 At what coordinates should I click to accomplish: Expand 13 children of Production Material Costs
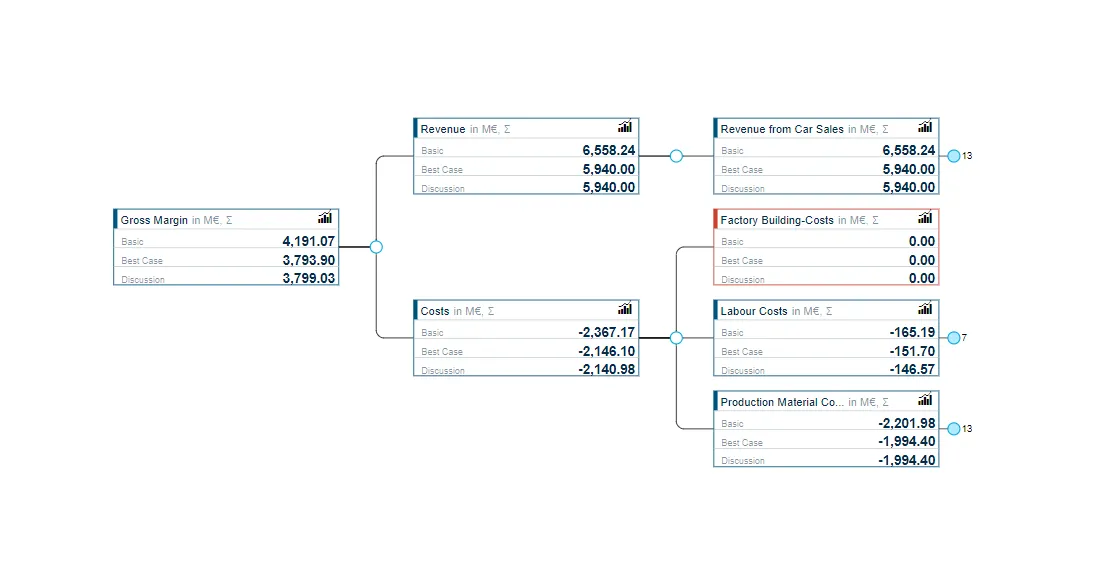954,429
